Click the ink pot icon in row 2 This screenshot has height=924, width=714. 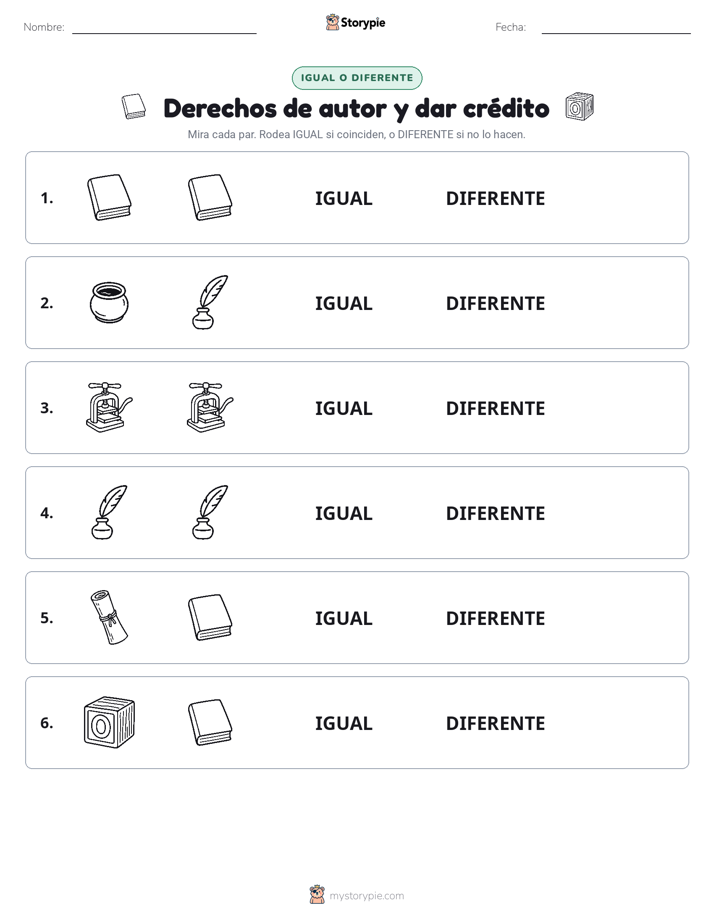(x=109, y=302)
